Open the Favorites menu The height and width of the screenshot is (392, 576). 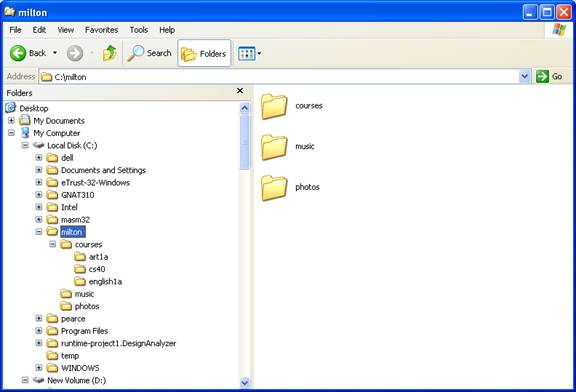pos(101,30)
